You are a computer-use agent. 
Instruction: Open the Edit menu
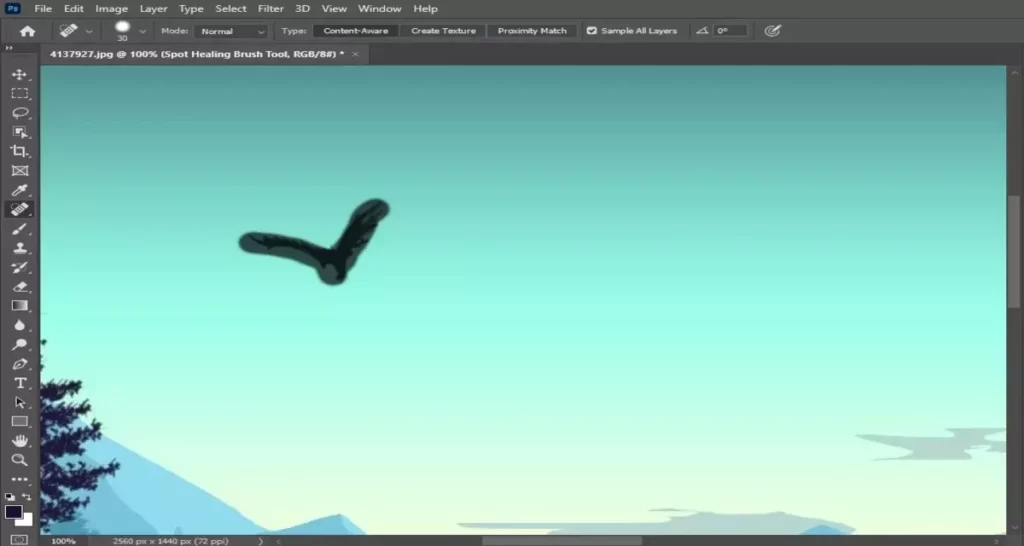(73, 8)
